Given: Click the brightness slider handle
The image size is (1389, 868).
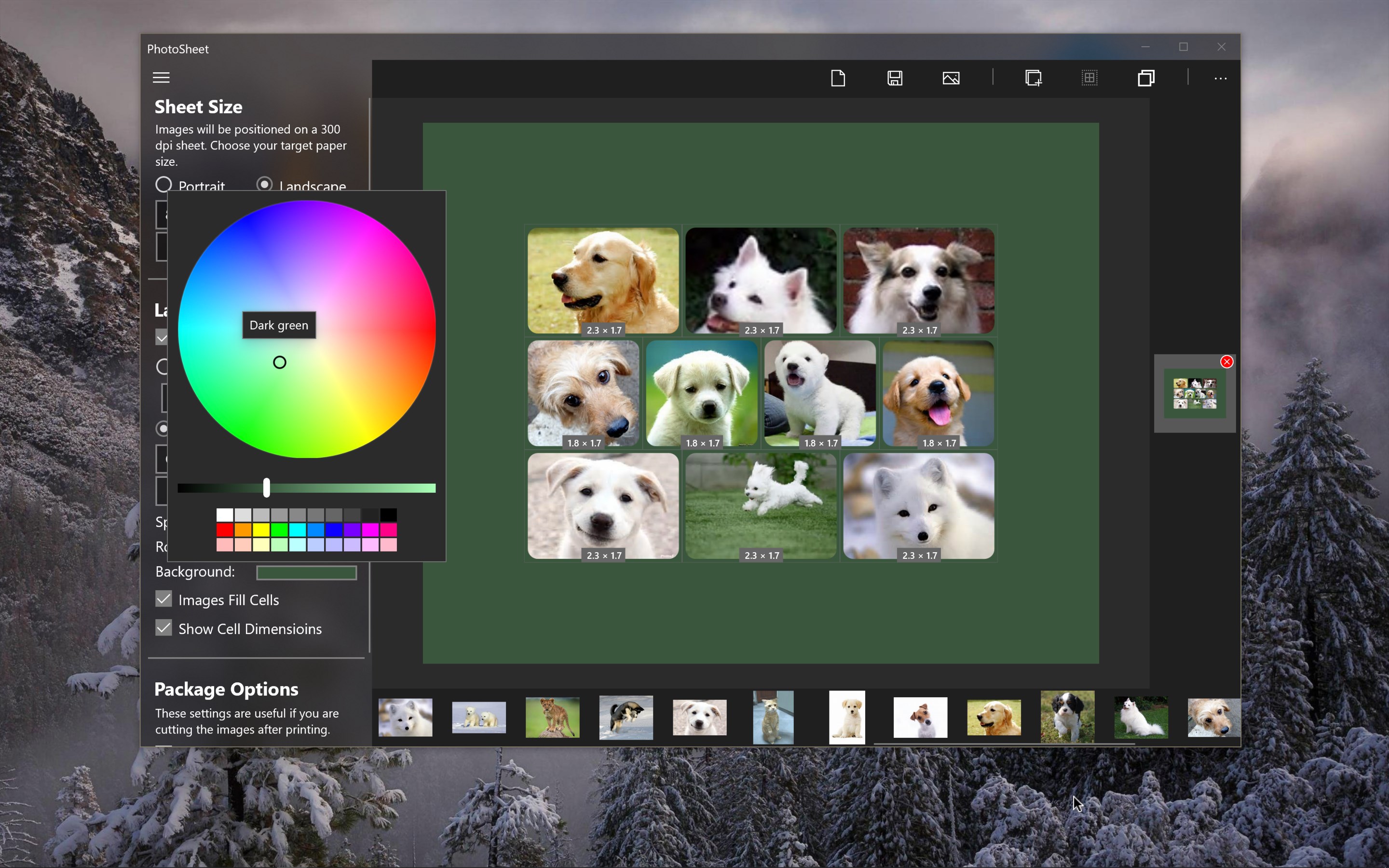Looking at the screenshot, I should 266,488.
